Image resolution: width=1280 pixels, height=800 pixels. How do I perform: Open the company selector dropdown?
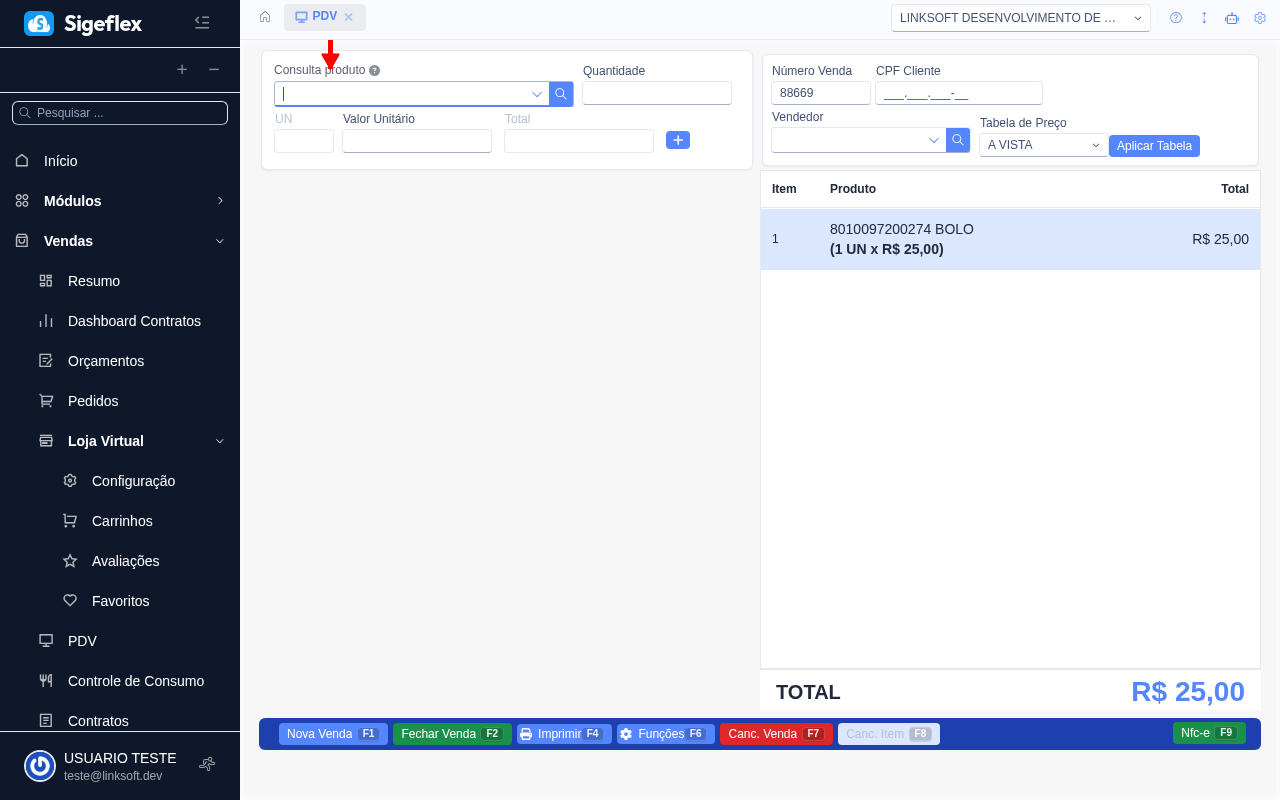[x=1020, y=18]
